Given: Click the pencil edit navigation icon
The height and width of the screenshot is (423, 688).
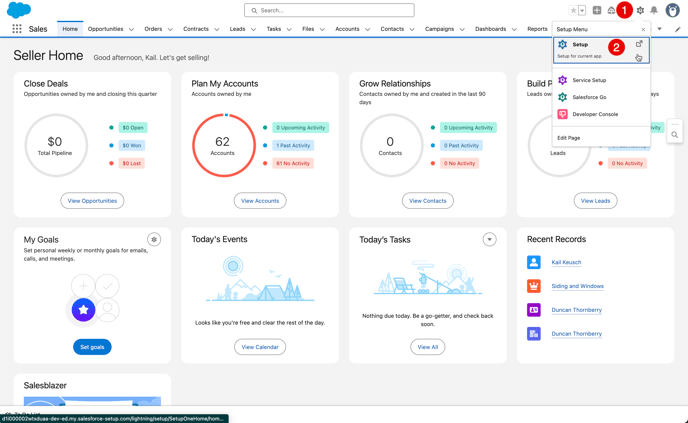Looking at the screenshot, I should point(677,29).
